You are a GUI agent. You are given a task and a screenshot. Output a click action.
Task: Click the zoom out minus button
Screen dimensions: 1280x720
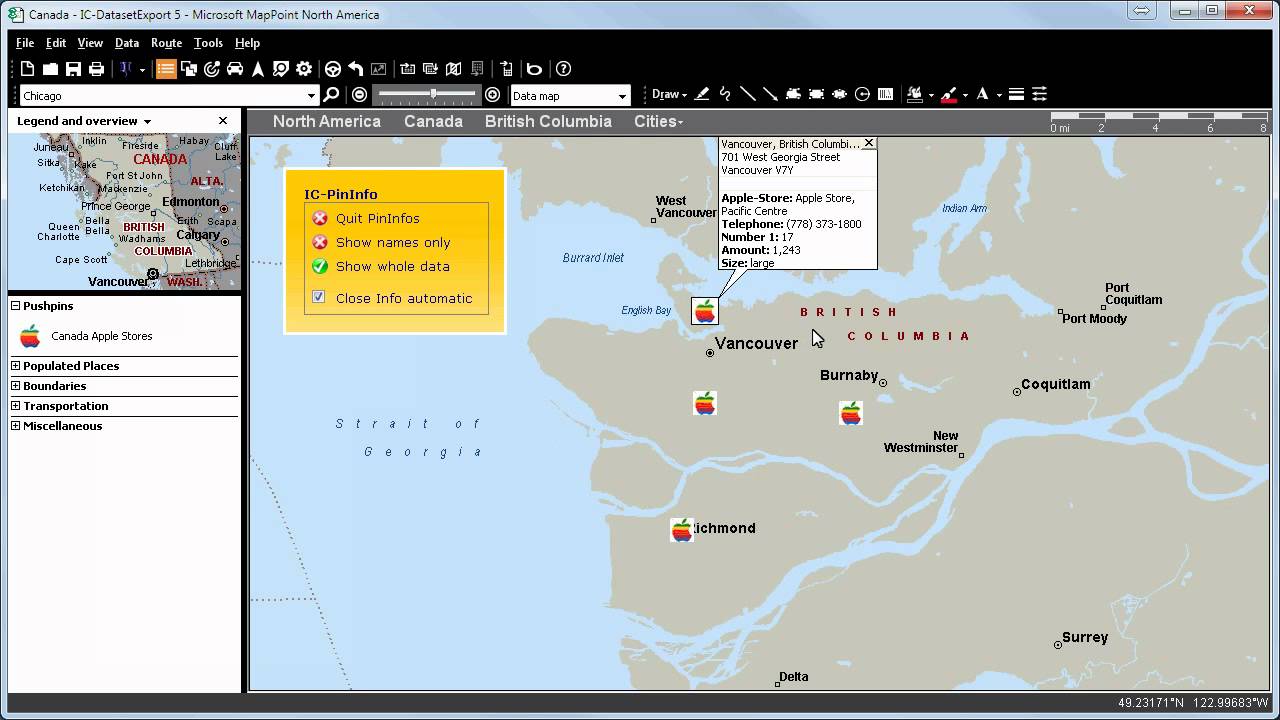pyautogui.click(x=360, y=95)
